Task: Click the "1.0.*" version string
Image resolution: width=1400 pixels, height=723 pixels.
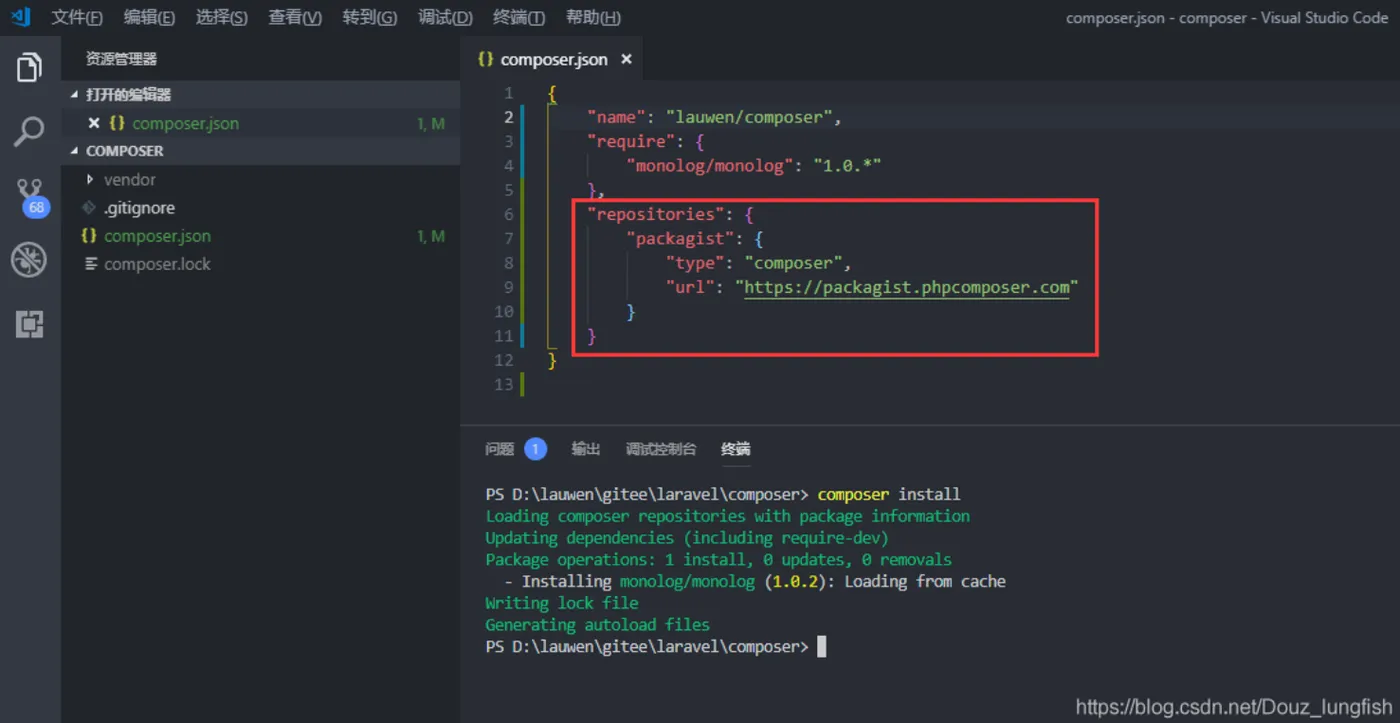Action: [x=847, y=166]
